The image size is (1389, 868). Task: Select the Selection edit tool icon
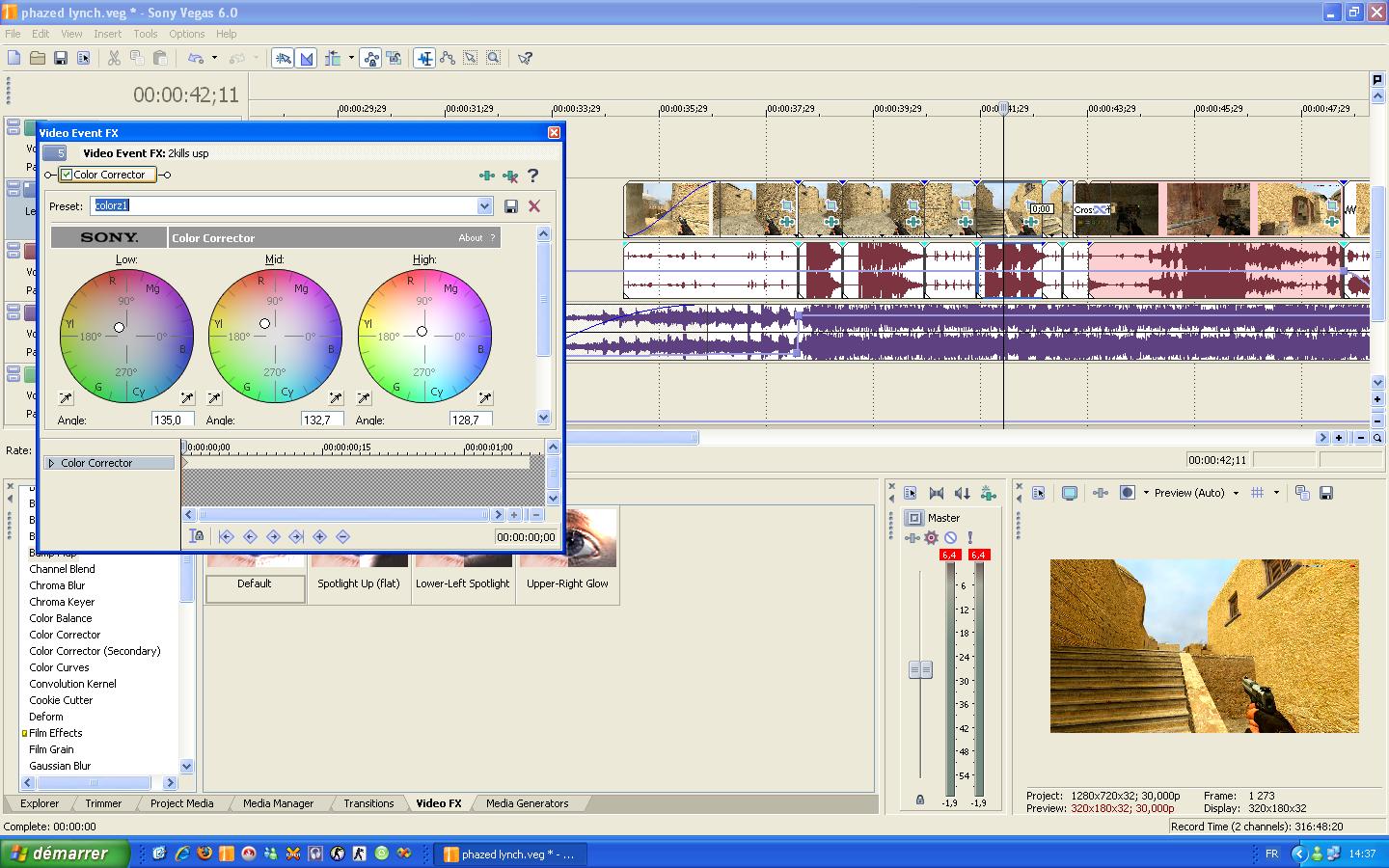[x=471, y=58]
